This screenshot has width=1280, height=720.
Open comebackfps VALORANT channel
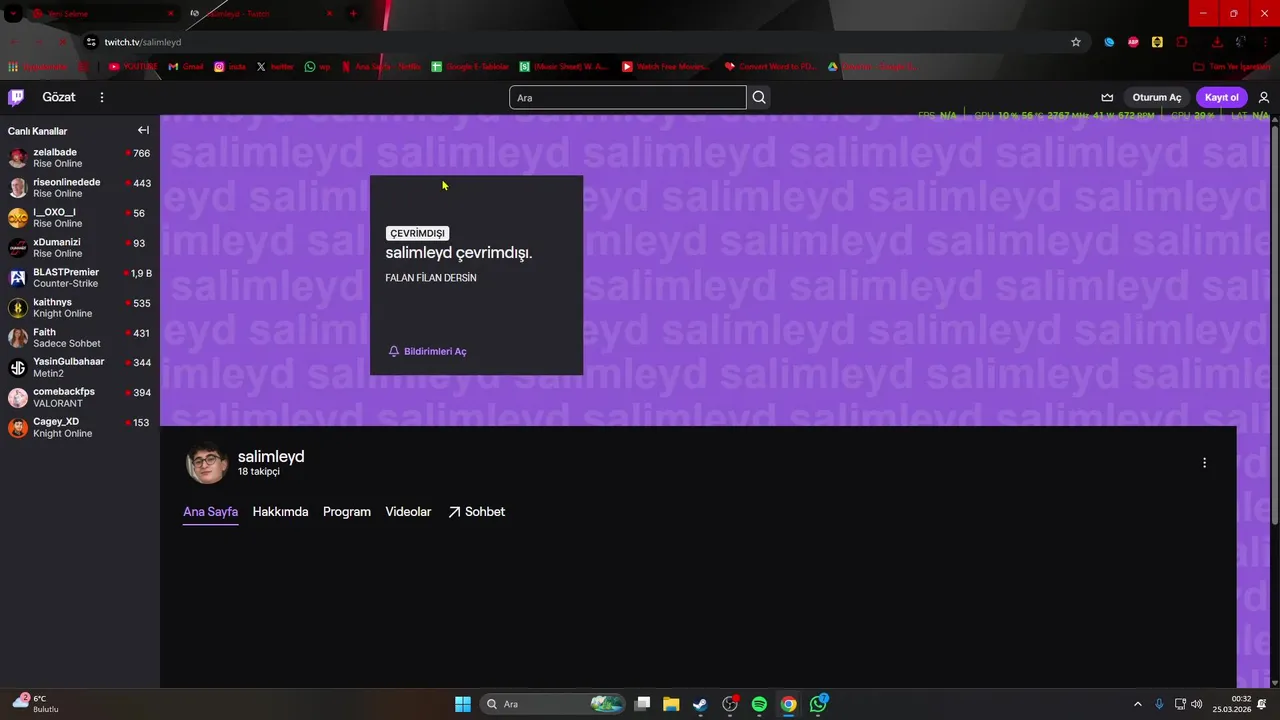tap(79, 398)
